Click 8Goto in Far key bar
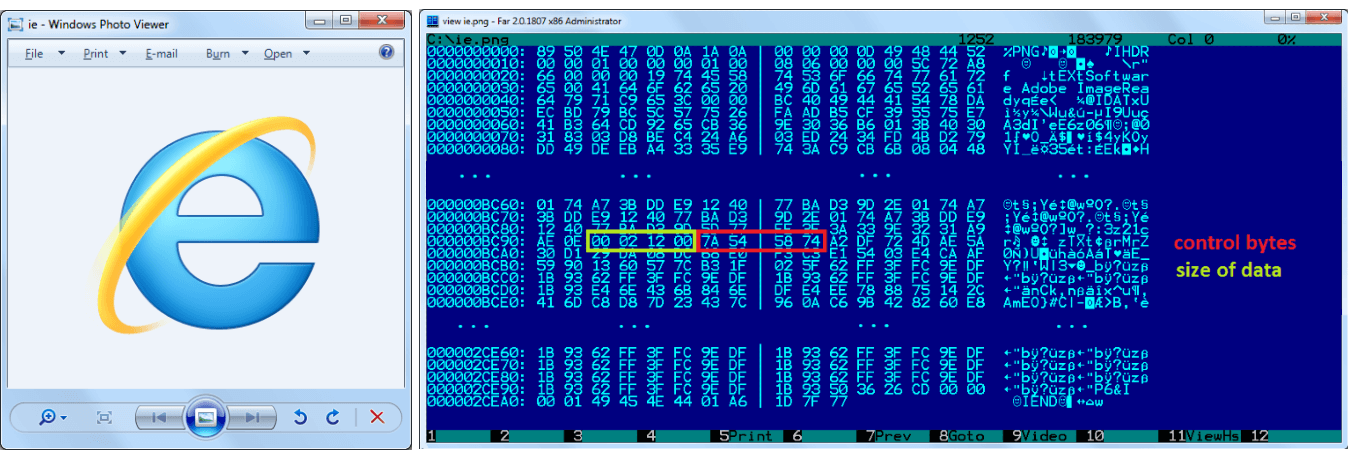The height and width of the screenshot is (450, 1350). pyautogui.click(x=961, y=436)
